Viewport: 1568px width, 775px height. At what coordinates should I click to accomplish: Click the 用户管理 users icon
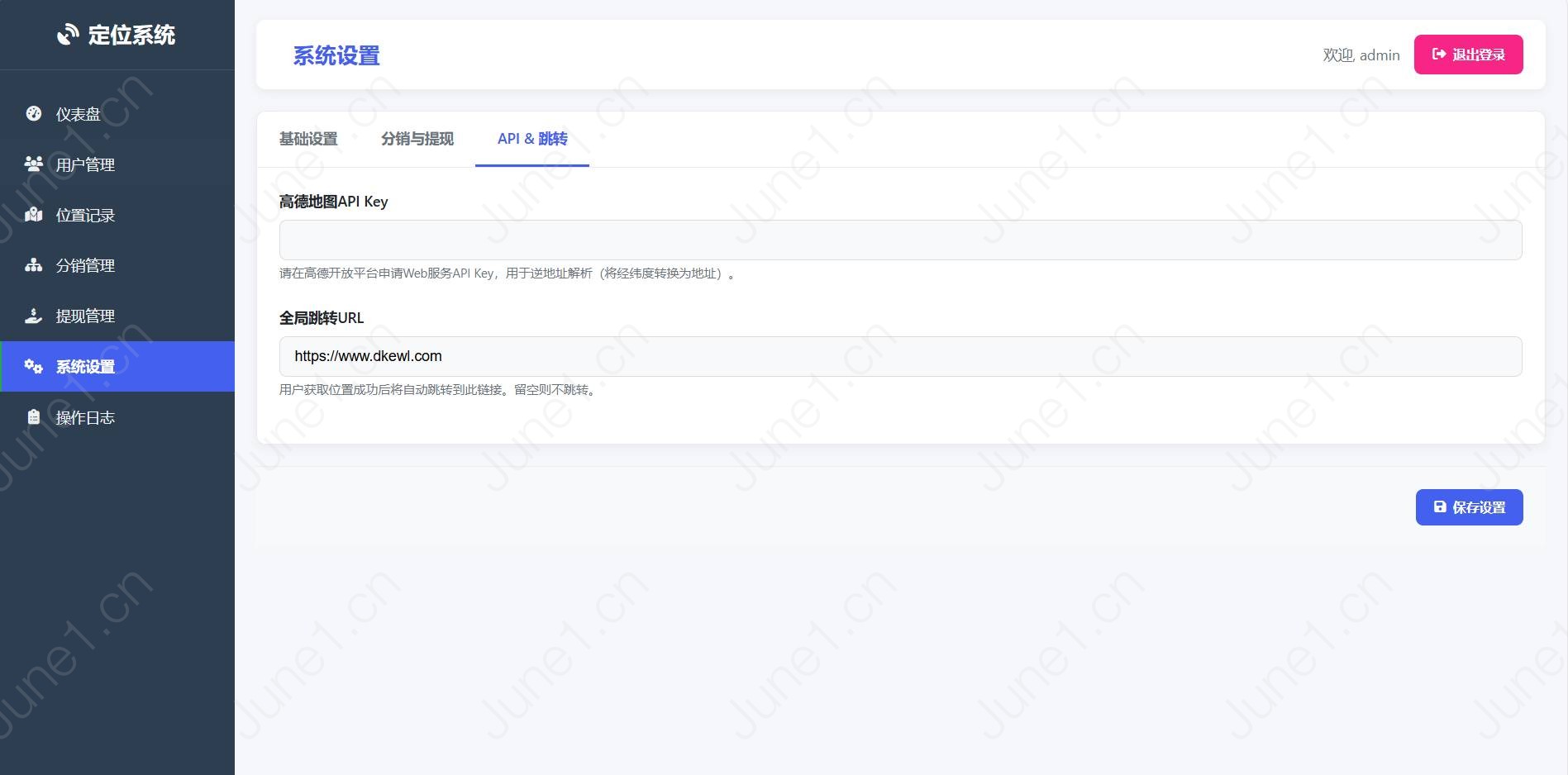click(34, 164)
